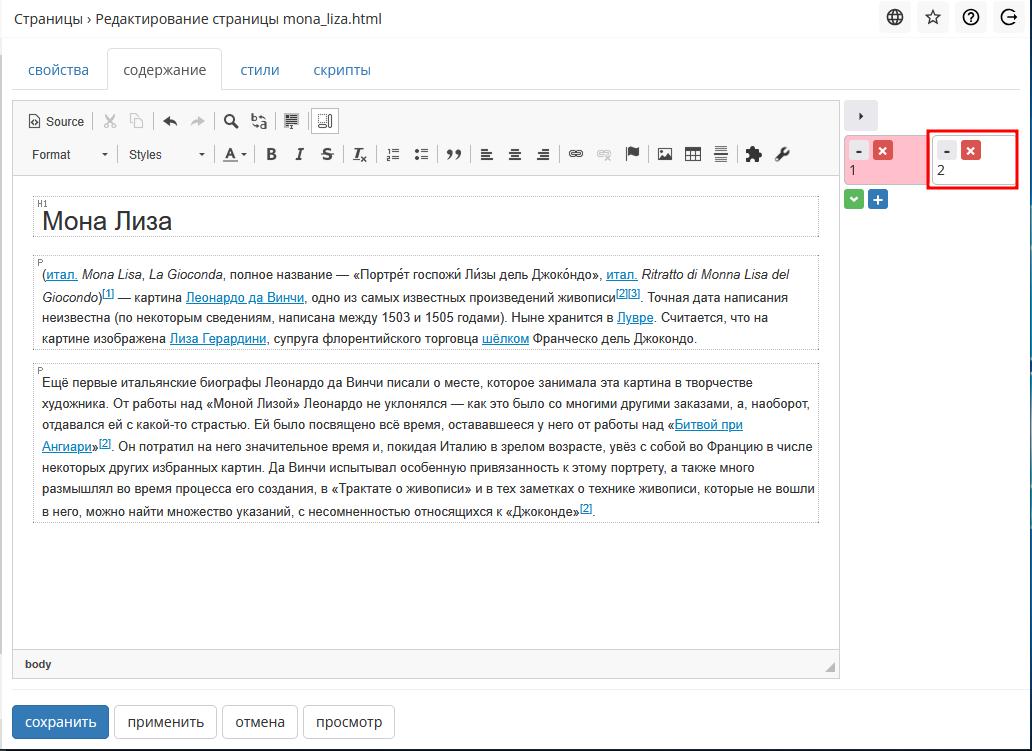Click the сохранить button

point(60,721)
